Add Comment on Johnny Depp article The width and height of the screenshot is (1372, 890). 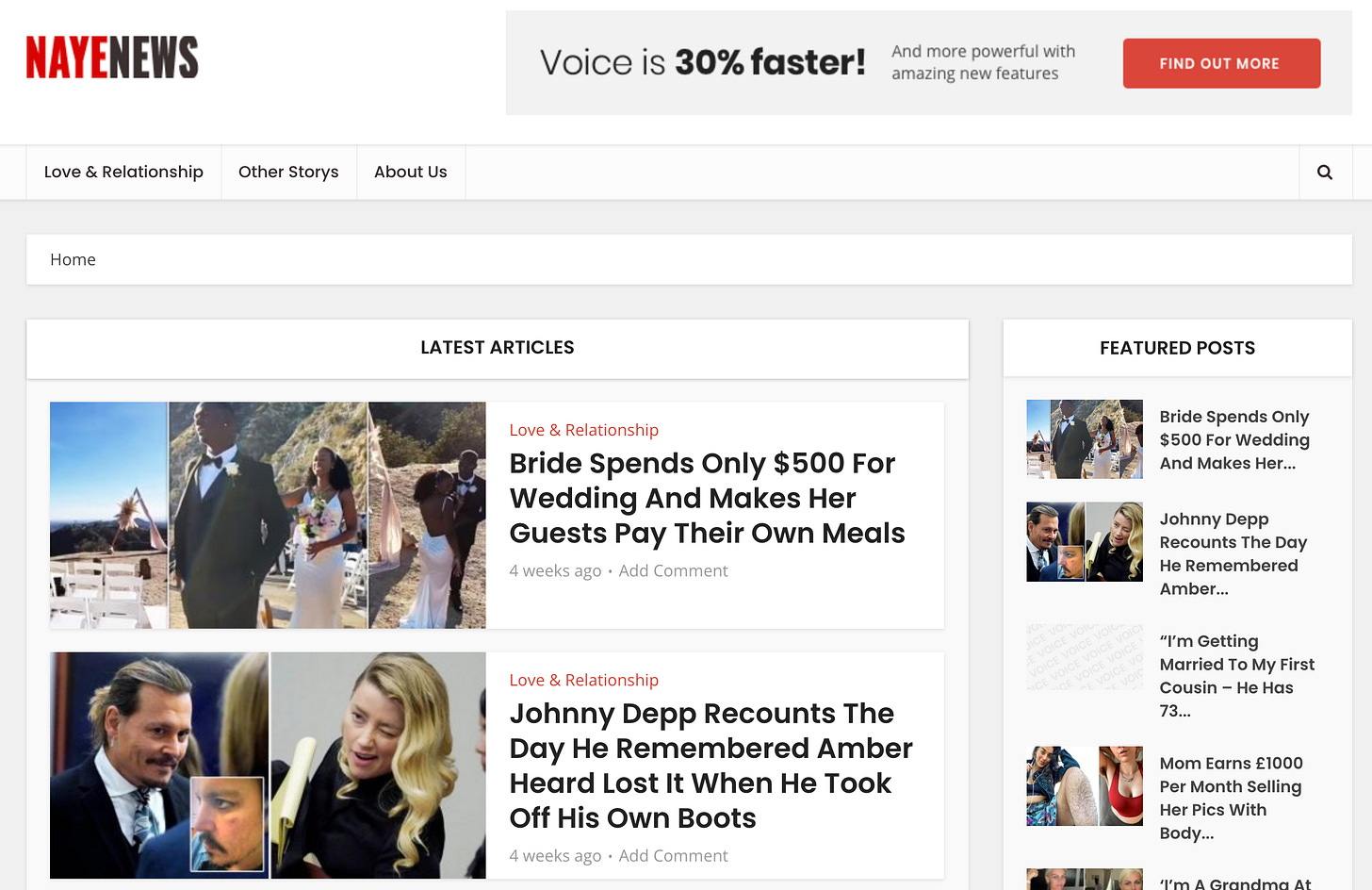click(x=673, y=855)
